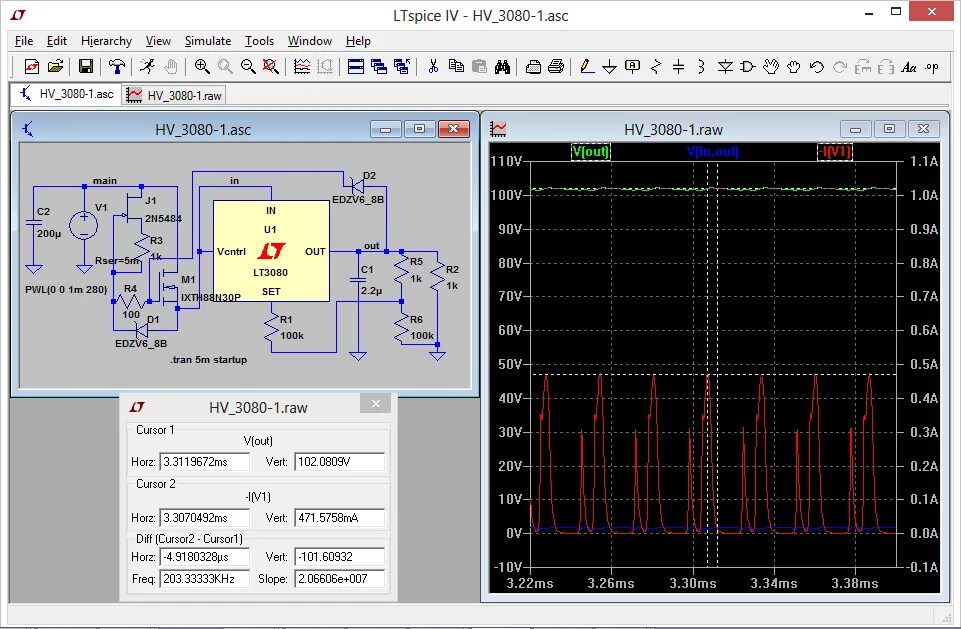Open the Edit menu

tap(56, 40)
